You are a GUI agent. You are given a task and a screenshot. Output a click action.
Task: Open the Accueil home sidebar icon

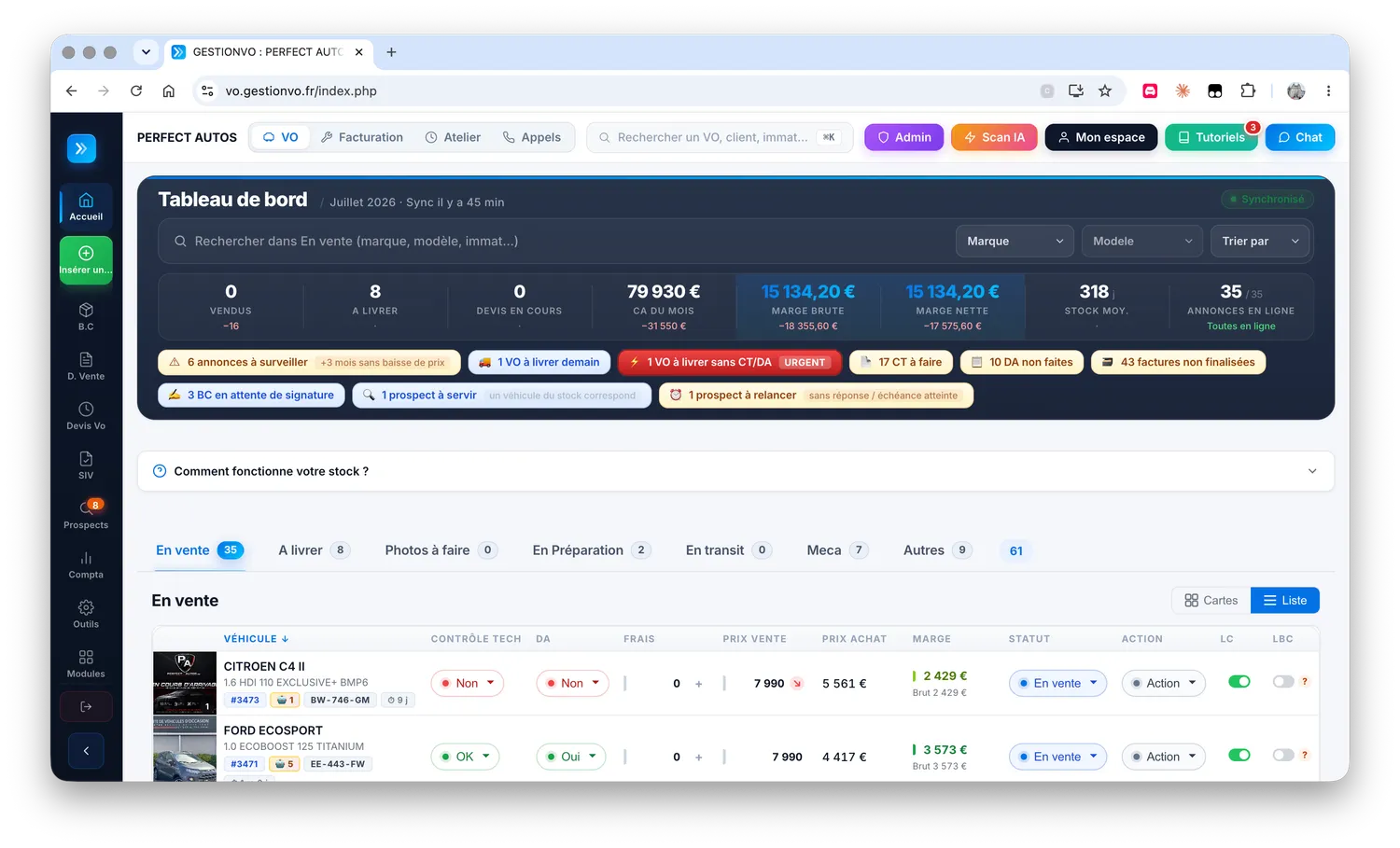tap(86, 206)
